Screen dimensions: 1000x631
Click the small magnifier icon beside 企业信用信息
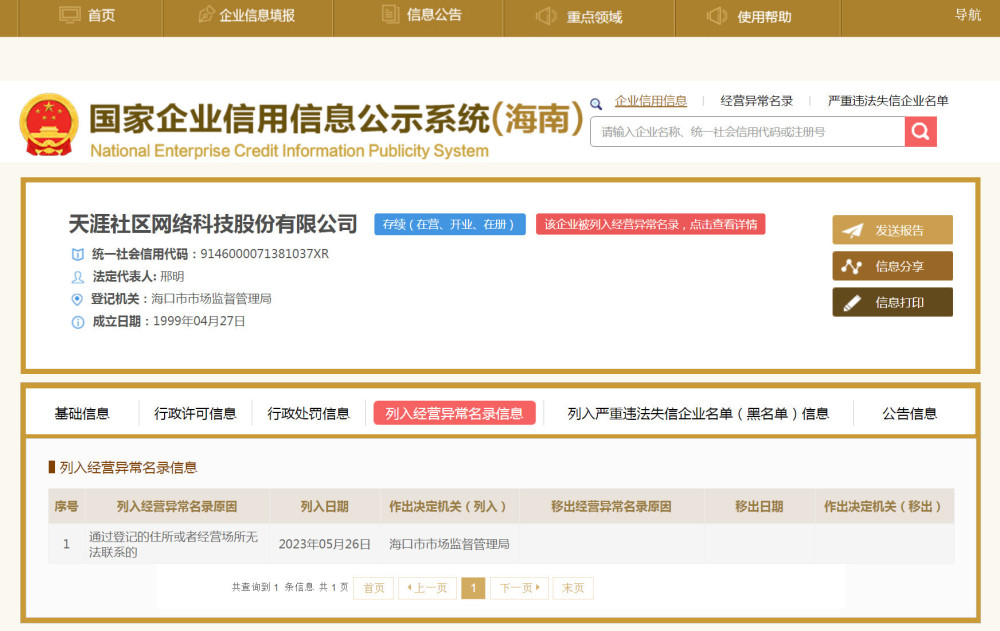(596, 103)
